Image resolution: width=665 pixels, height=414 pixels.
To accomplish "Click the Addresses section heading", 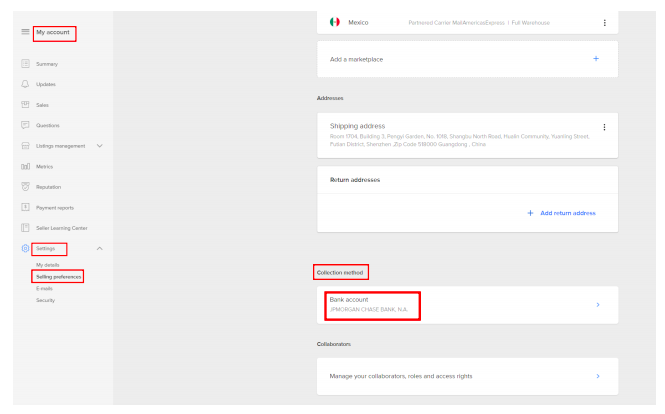I will point(330,98).
